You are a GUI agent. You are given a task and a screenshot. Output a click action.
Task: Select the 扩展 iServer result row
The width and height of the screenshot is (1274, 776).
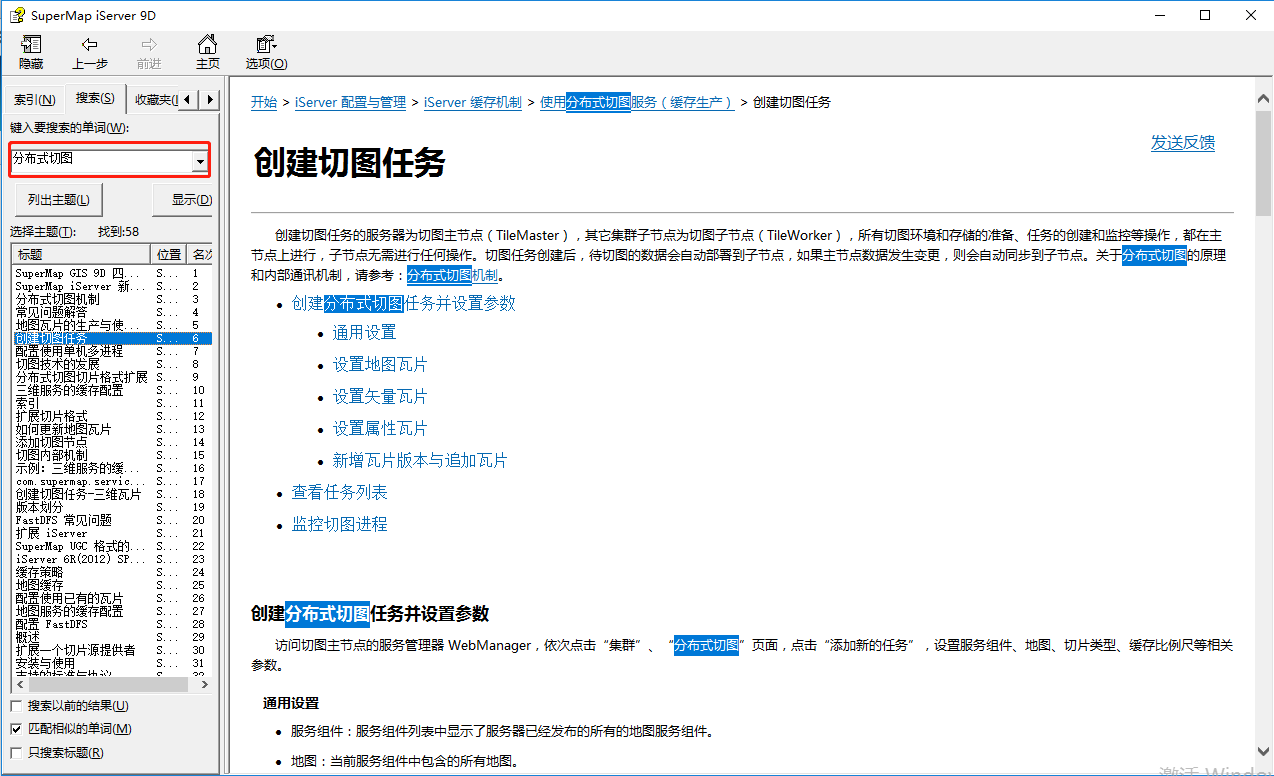[x=112, y=533]
